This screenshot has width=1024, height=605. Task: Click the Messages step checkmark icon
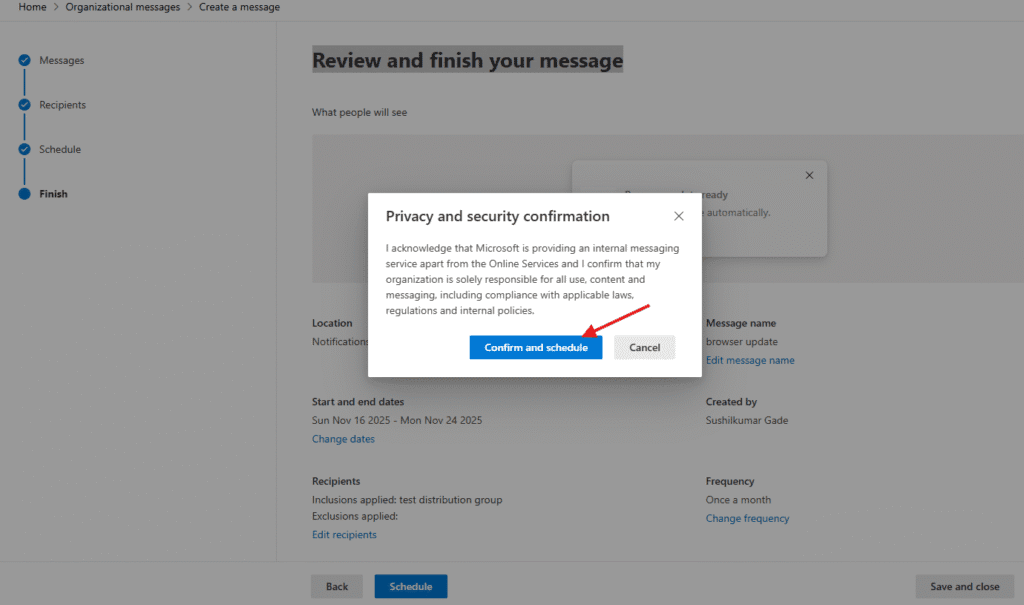(24, 61)
